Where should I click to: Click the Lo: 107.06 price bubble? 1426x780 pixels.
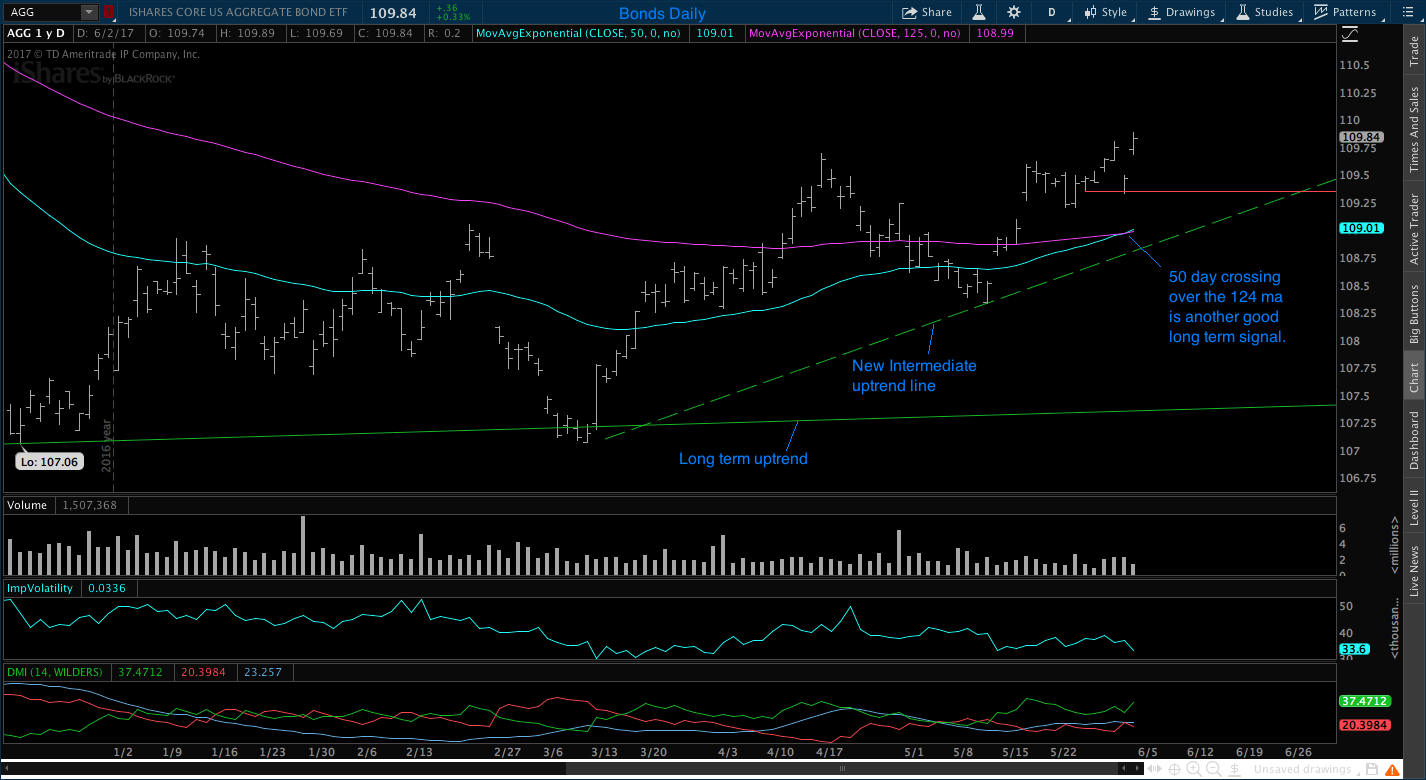click(x=48, y=462)
